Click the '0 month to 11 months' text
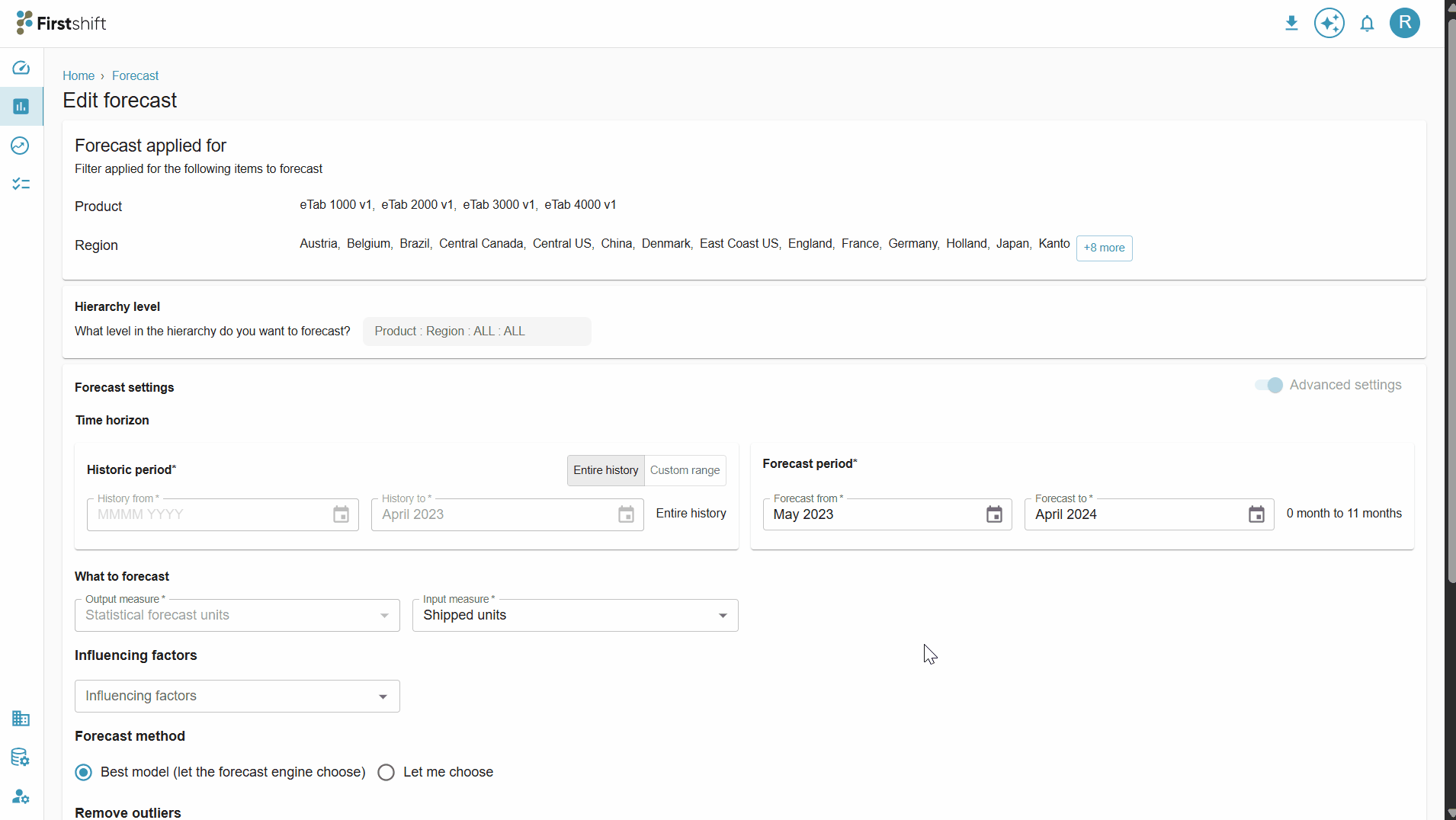Image resolution: width=1456 pixels, height=820 pixels. pos(1345,514)
